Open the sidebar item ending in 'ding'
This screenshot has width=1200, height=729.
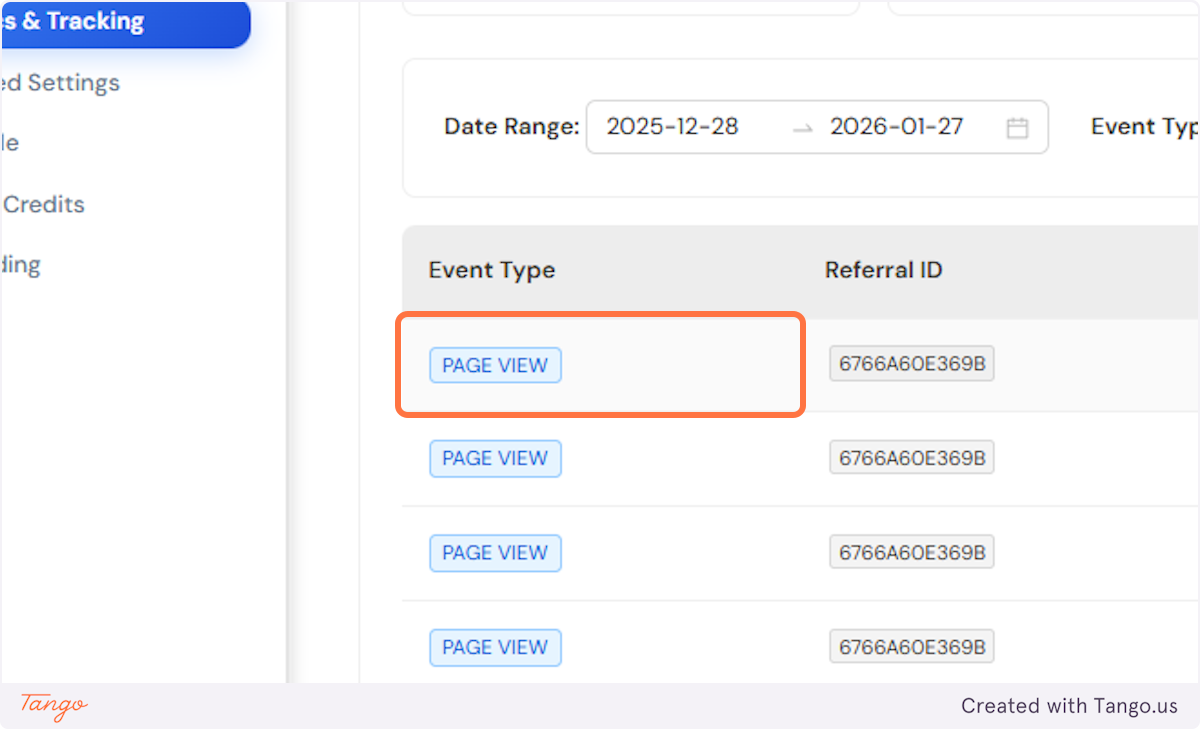pos(20,265)
